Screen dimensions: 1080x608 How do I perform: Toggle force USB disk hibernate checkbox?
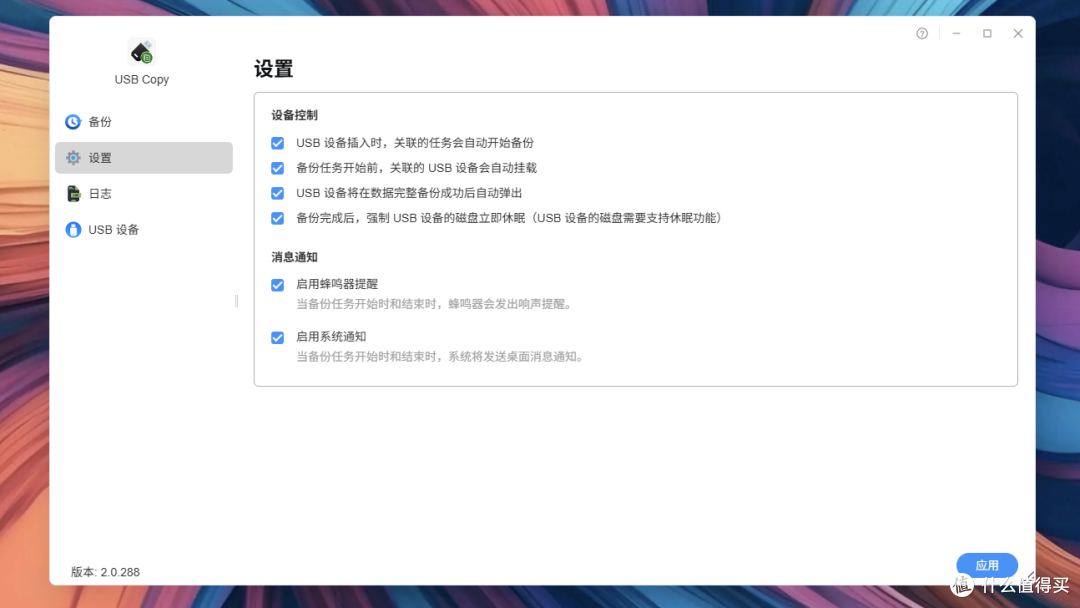tap(278, 218)
